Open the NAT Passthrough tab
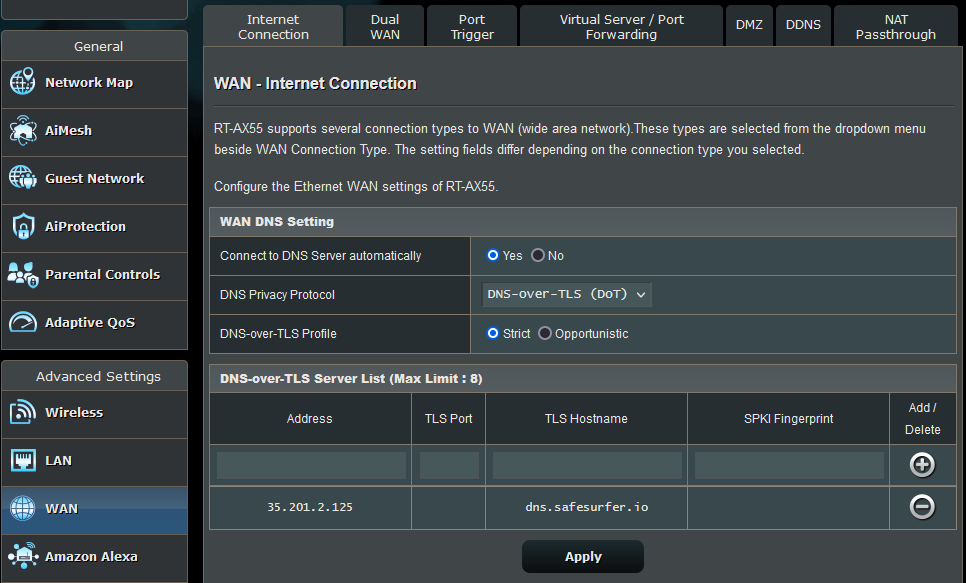966x583 pixels. (896, 26)
